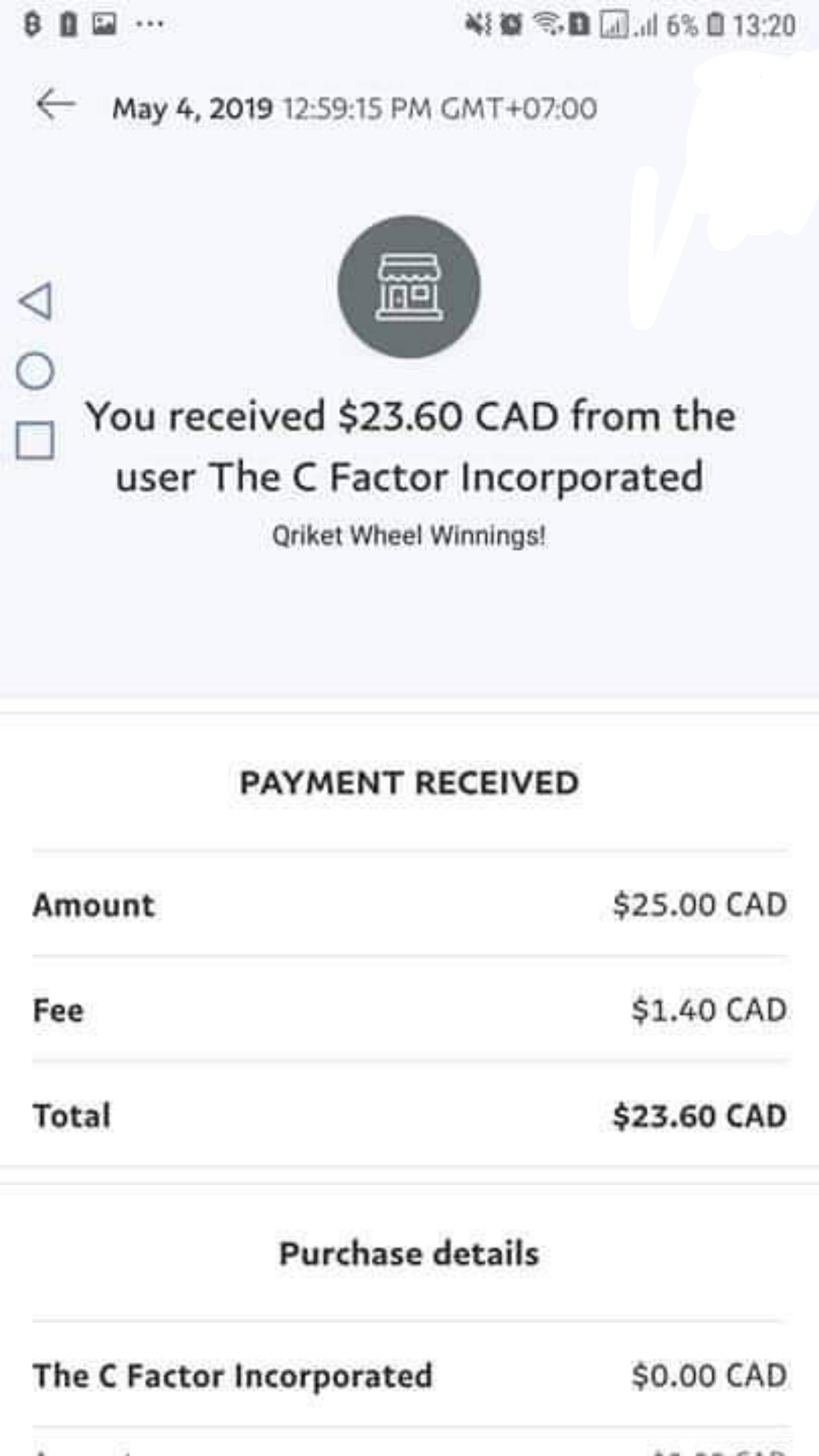The image size is (819, 1456).
Task: Tap the muted sound status icon
Action: tap(477, 25)
